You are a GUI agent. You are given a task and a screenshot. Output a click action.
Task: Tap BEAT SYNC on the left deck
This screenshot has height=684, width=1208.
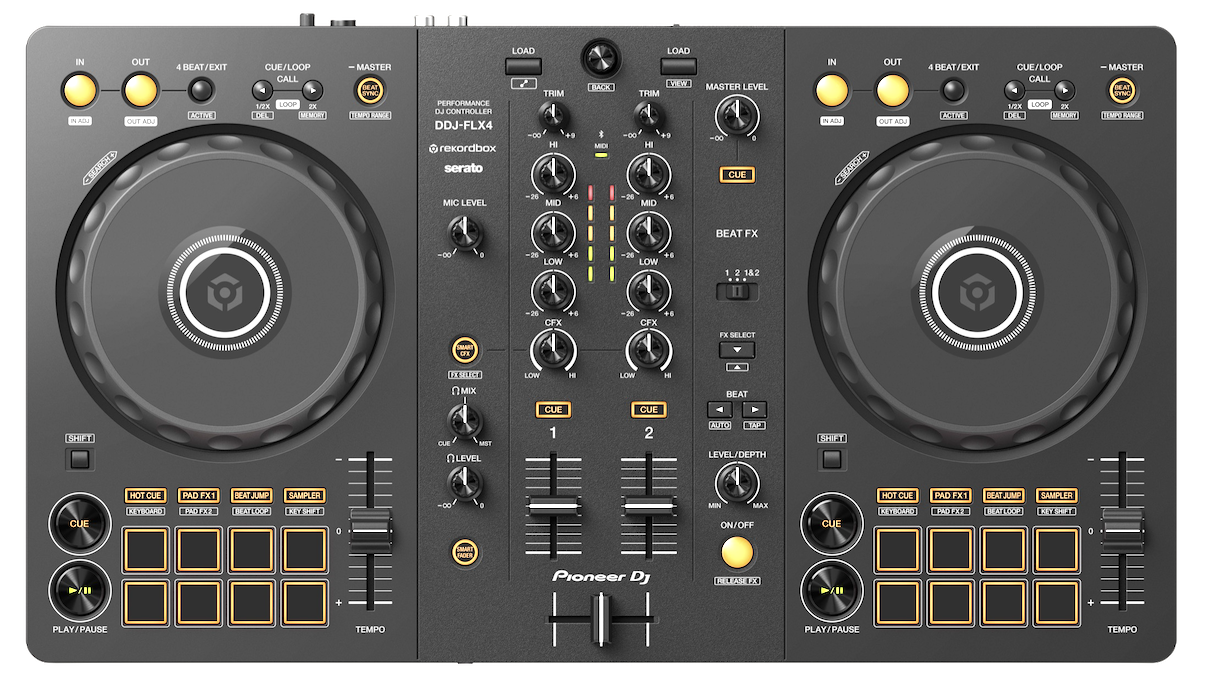pos(369,91)
